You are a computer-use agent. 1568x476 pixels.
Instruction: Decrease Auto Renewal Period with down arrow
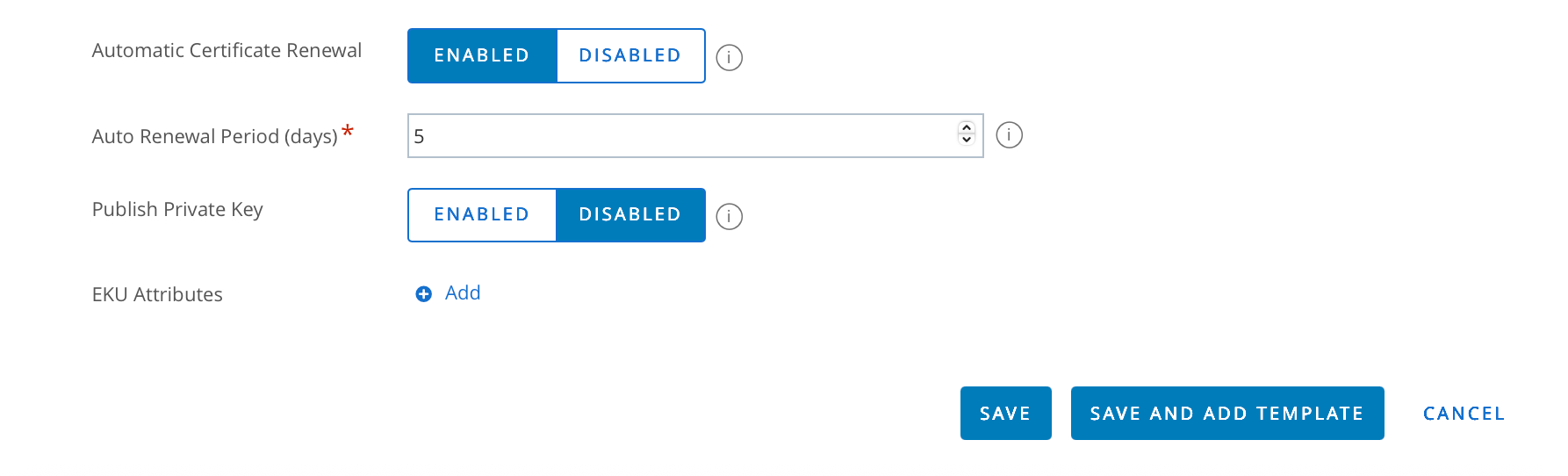point(967,140)
